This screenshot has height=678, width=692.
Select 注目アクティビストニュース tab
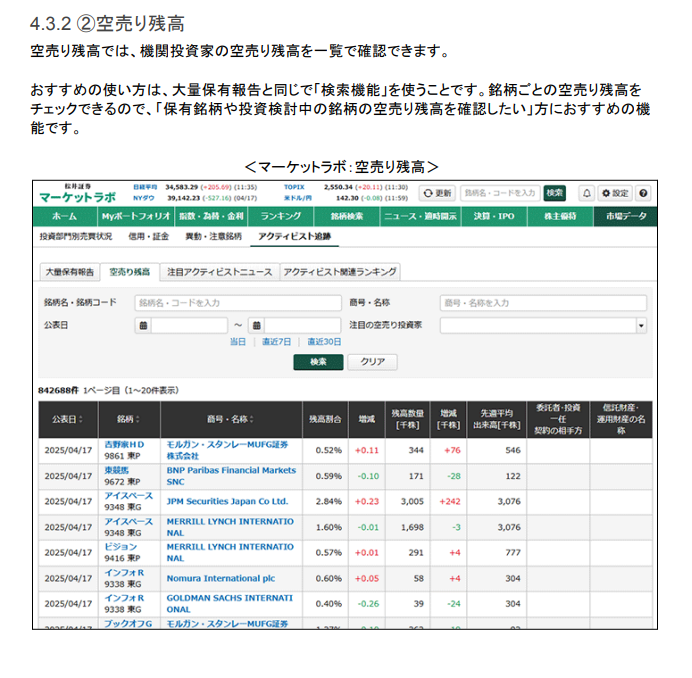click(x=219, y=272)
